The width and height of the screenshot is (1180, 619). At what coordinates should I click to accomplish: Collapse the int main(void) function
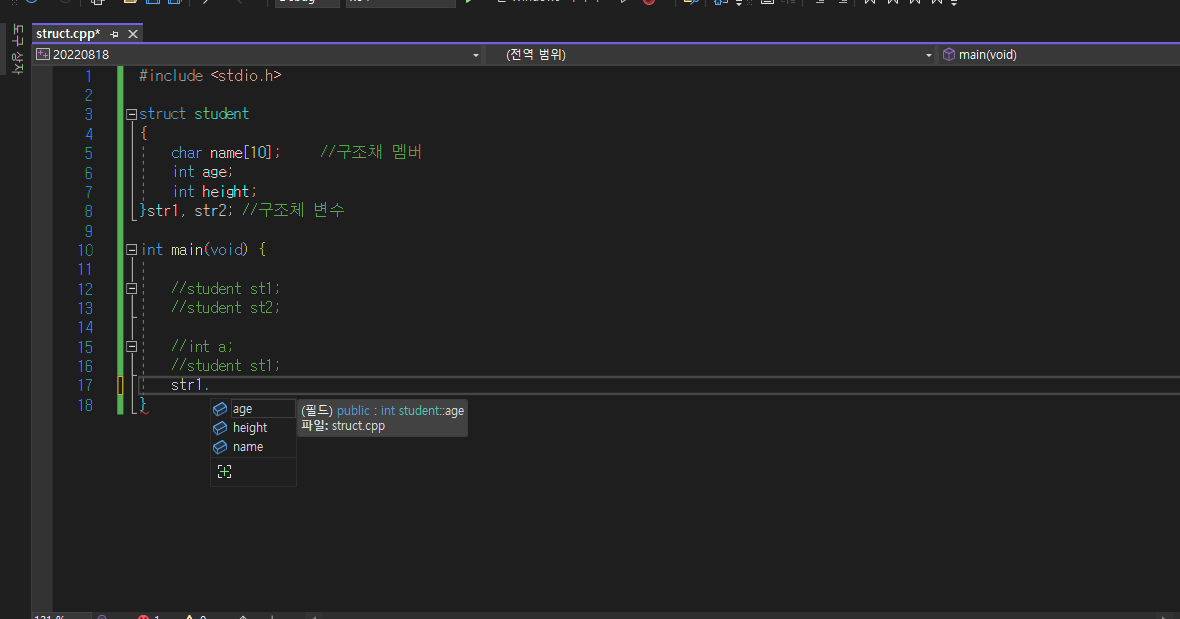(132, 250)
